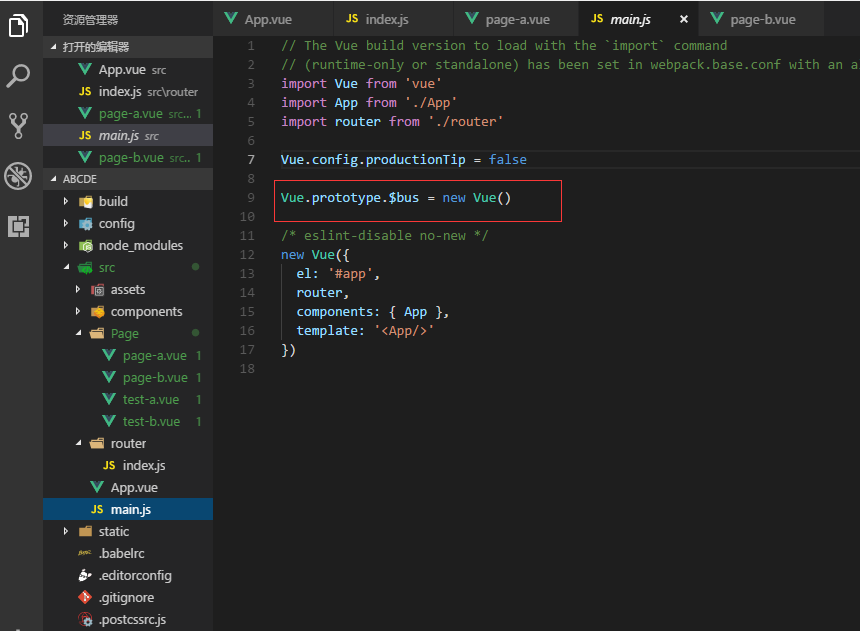Close the main.js editor tab
The image size is (860, 631).
click(684, 19)
